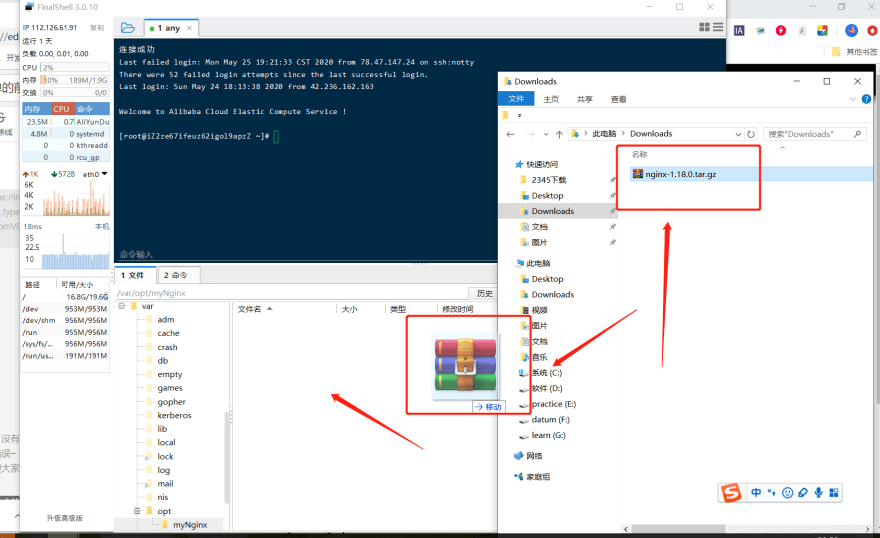This screenshot has height=538, width=880.
Task: Open the 共享 ribbon tab in Downloads window
Action: (585, 99)
